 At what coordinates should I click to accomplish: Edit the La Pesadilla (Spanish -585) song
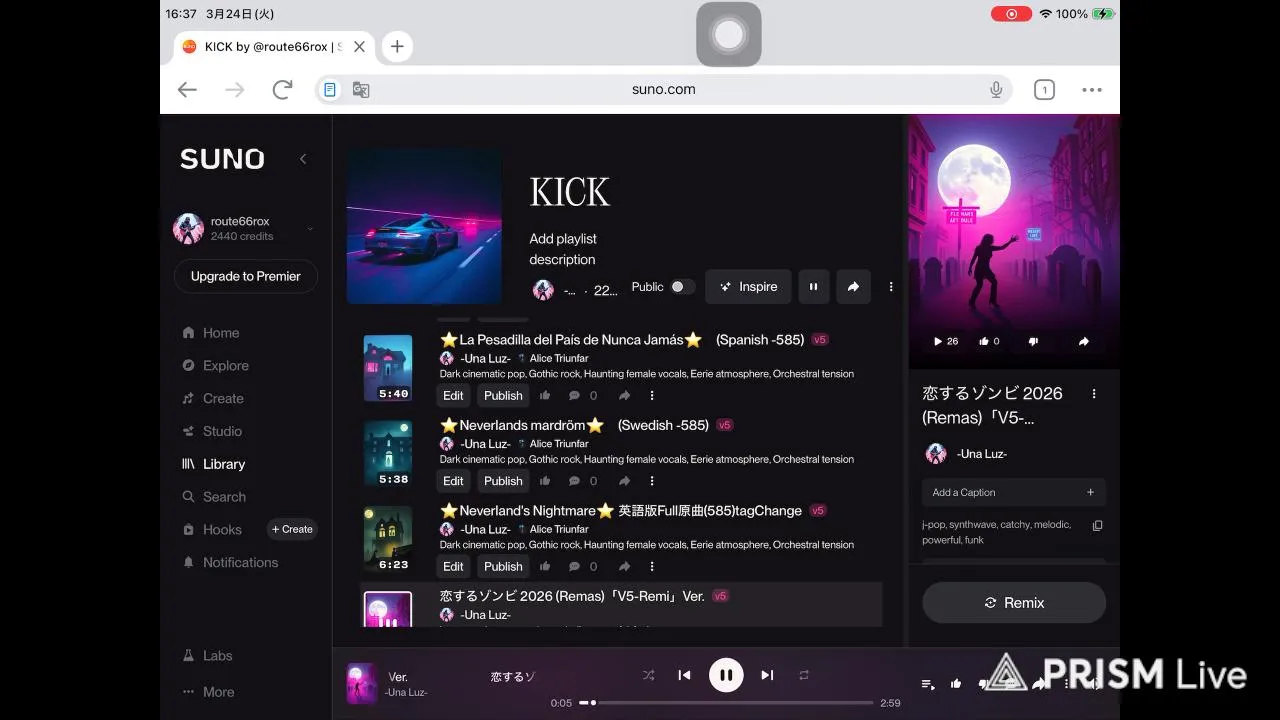tap(454, 395)
